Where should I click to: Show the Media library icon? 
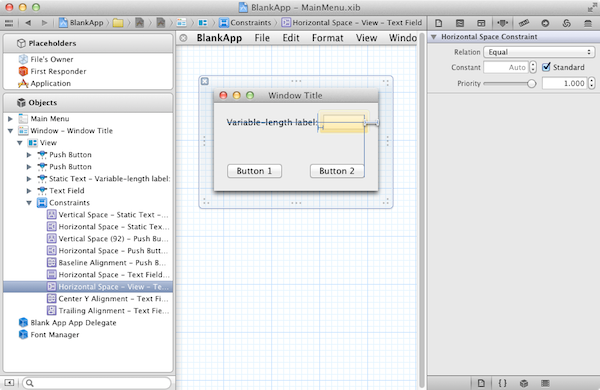545,383
